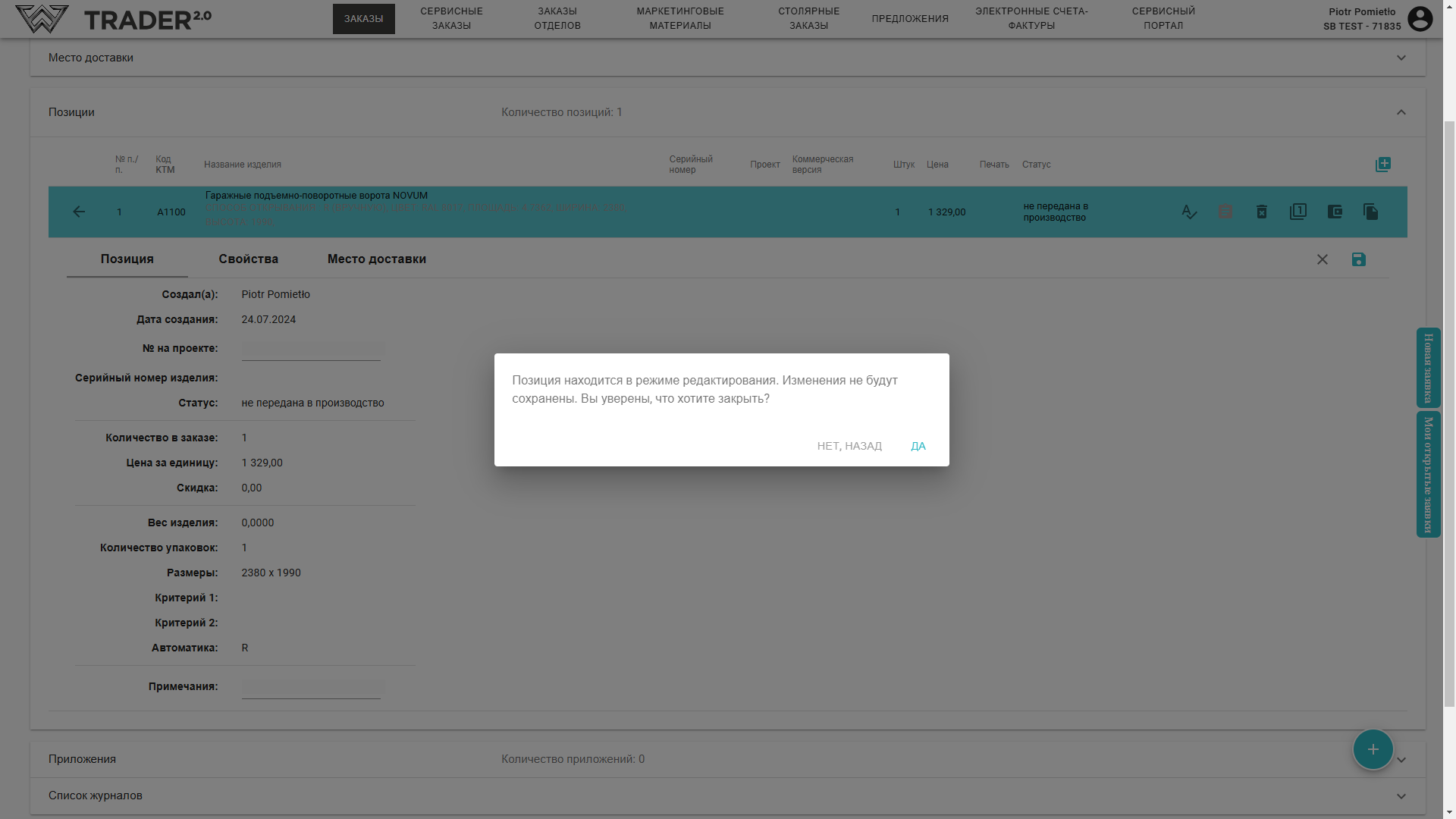The image size is (1456, 819).
Task: Click the duplicate document icon in position row
Action: click(1370, 212)
